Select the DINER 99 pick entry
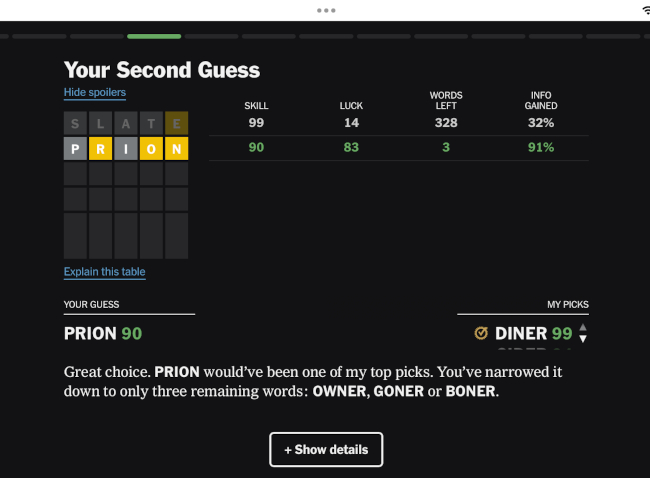Image resolution: width=650 pixels, height=478 pixels. pyautogui.click(x=533, y=333)
